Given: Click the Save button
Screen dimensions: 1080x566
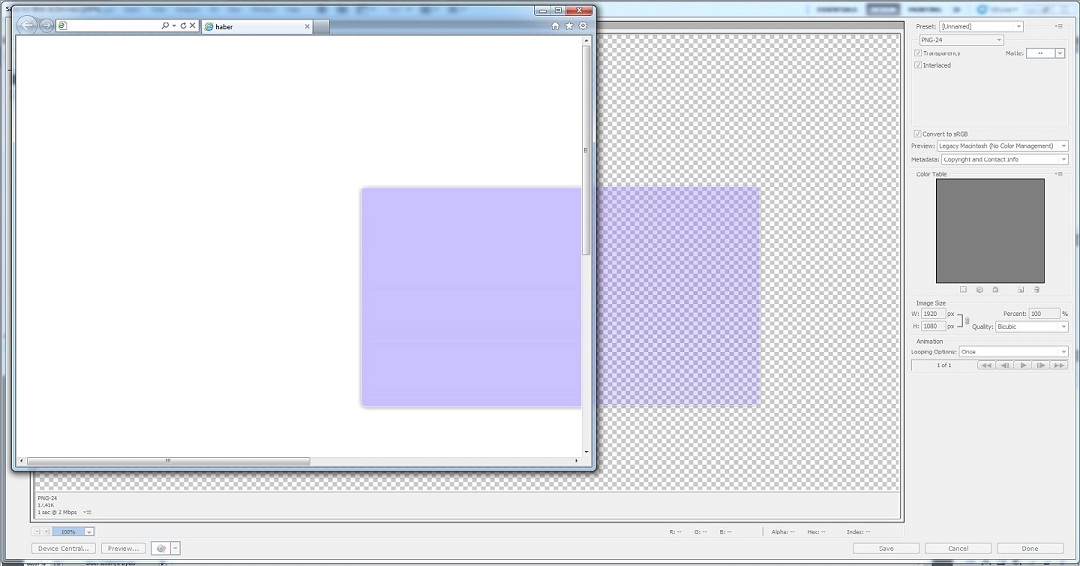Looking at the screenshot, I should tap(885, 548).
